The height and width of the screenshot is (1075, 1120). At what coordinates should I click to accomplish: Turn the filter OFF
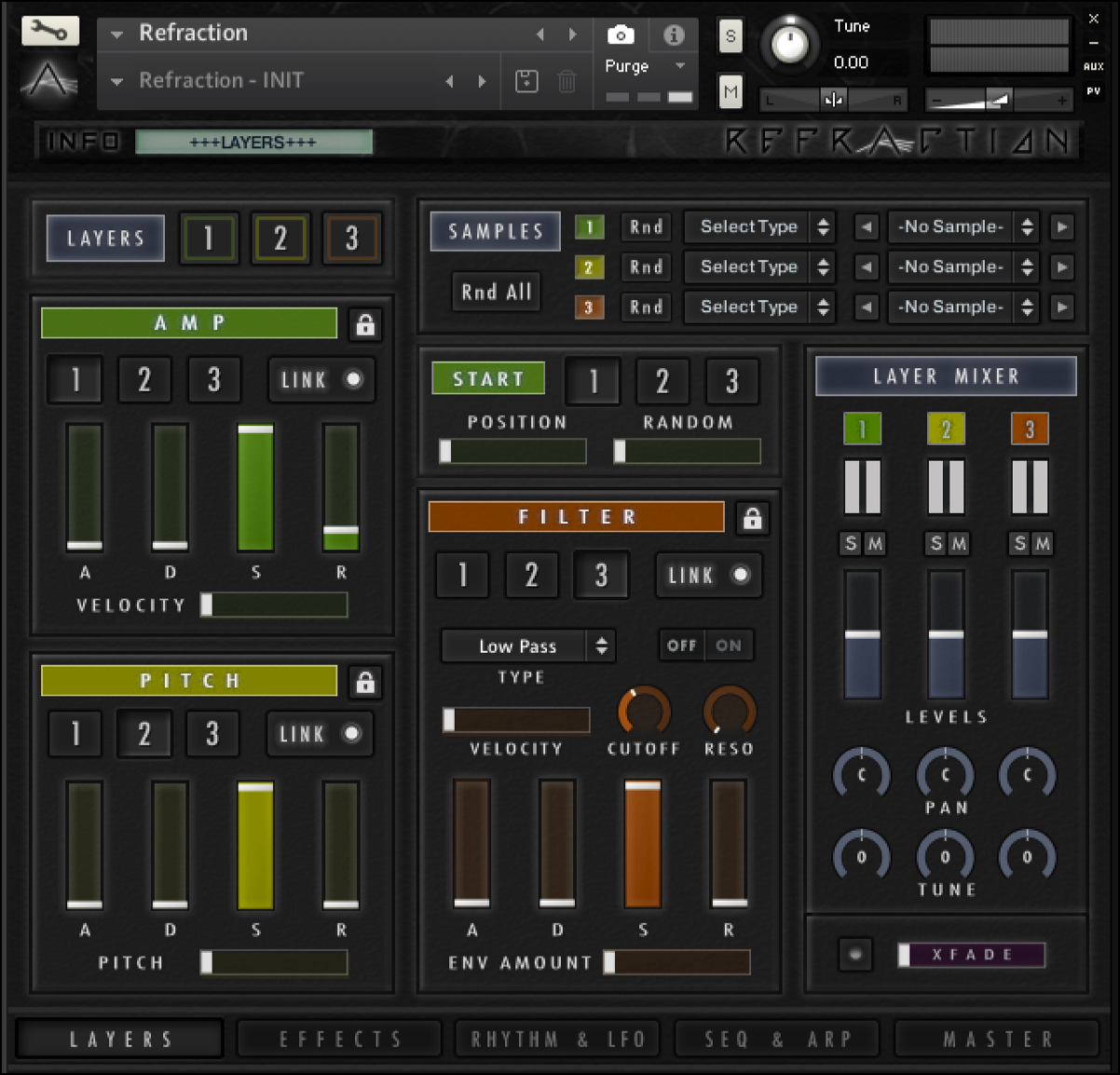(x=682, y=646)
